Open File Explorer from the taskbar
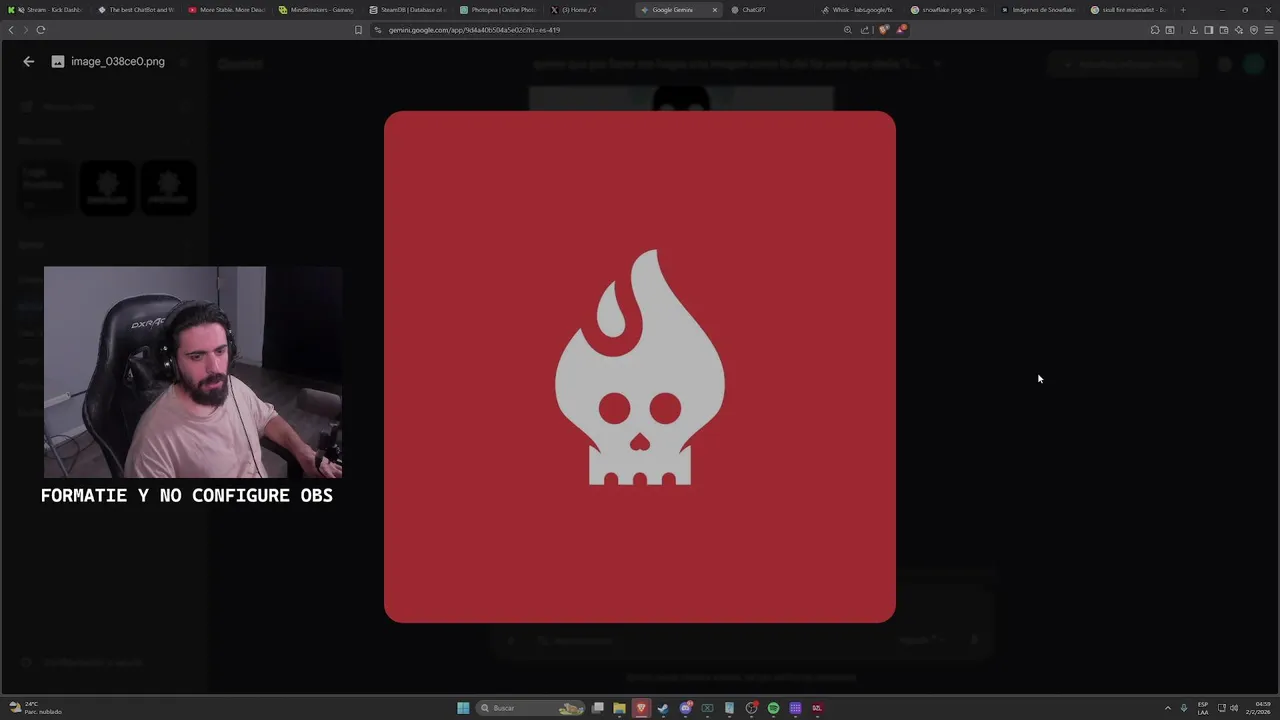Viewport: 1280px width, 720px height. pos(619,708)
